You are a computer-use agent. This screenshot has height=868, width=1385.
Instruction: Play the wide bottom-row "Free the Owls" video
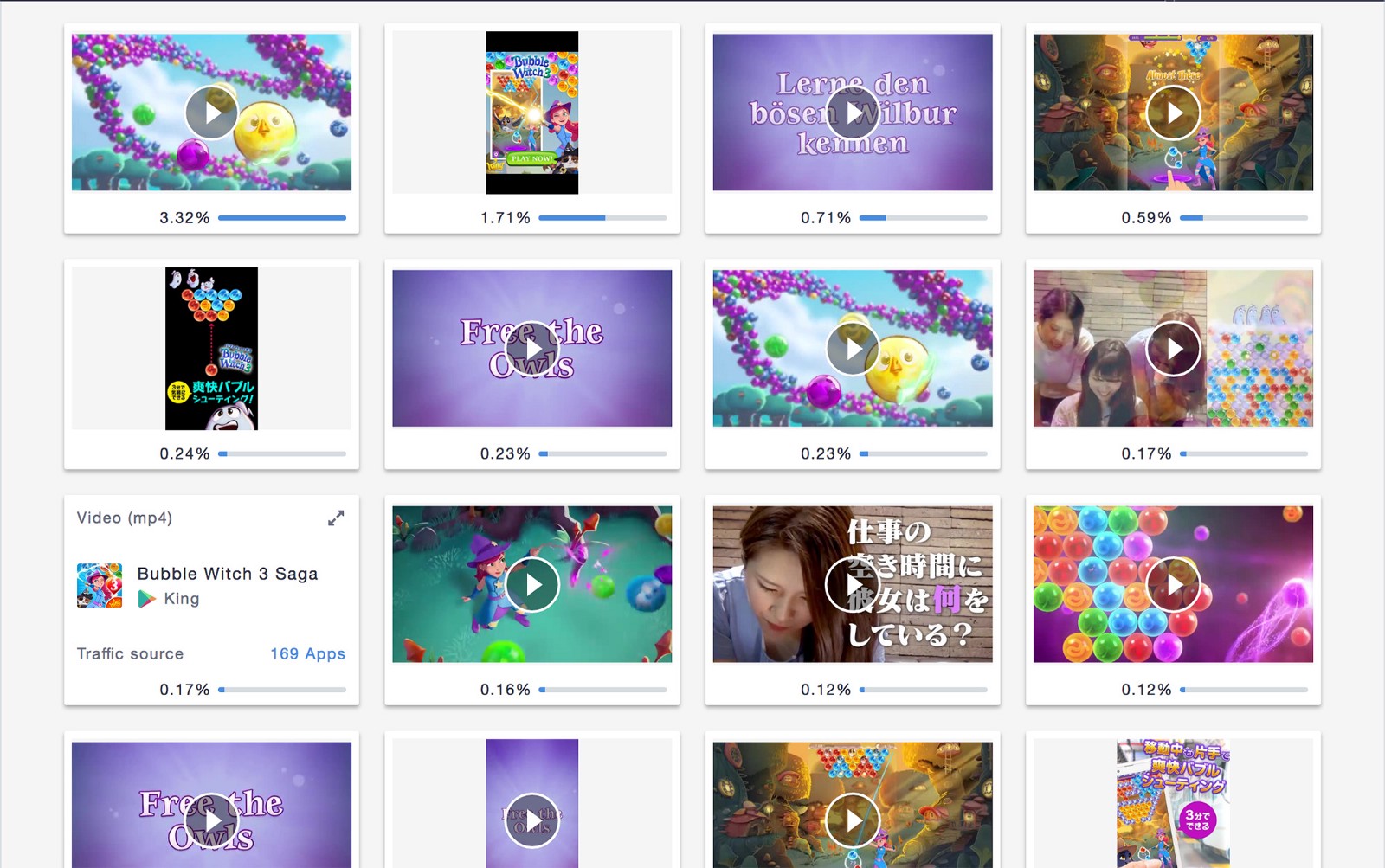pos(211,820)
